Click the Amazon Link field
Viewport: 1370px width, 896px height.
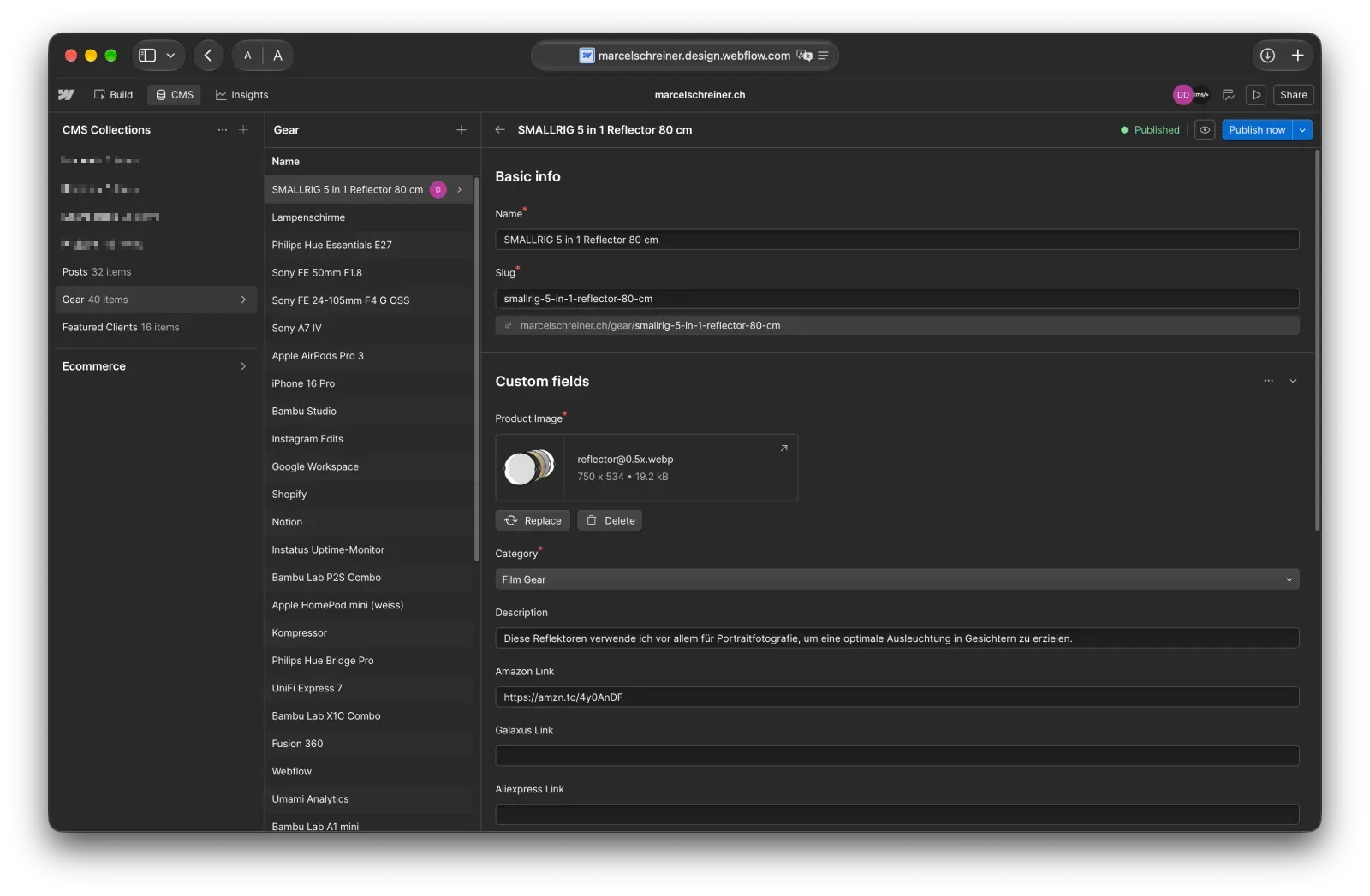coord(896,697)
